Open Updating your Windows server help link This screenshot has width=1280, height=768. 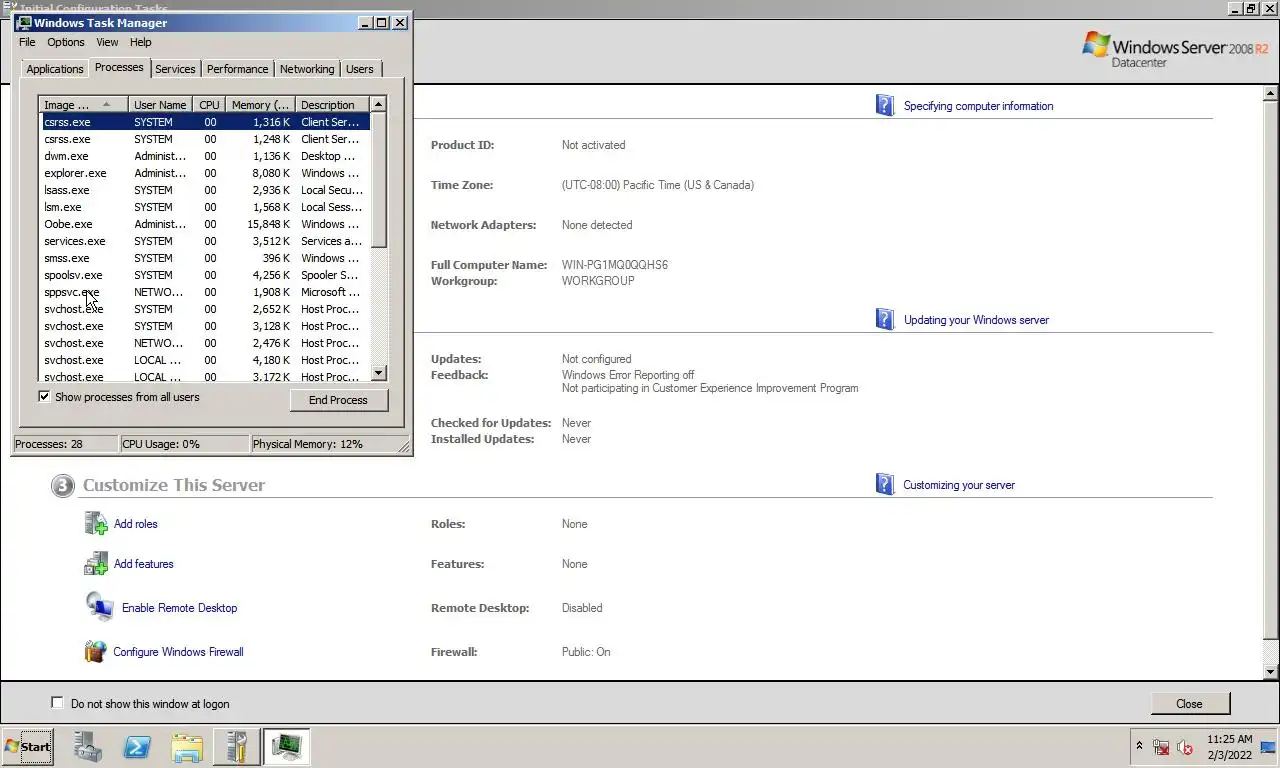coord(976,320)
